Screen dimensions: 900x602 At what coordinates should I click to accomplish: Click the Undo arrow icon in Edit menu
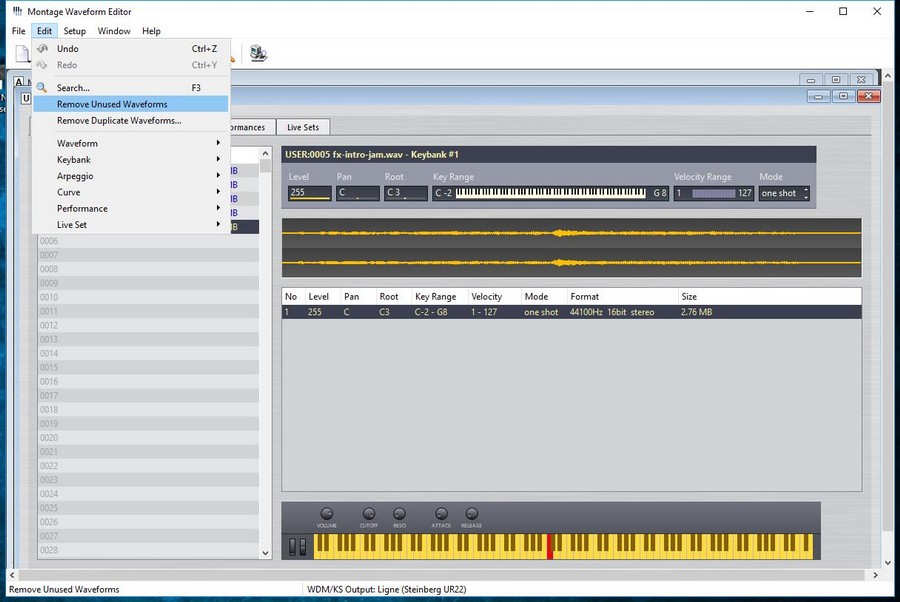click(x=42, y=48)
